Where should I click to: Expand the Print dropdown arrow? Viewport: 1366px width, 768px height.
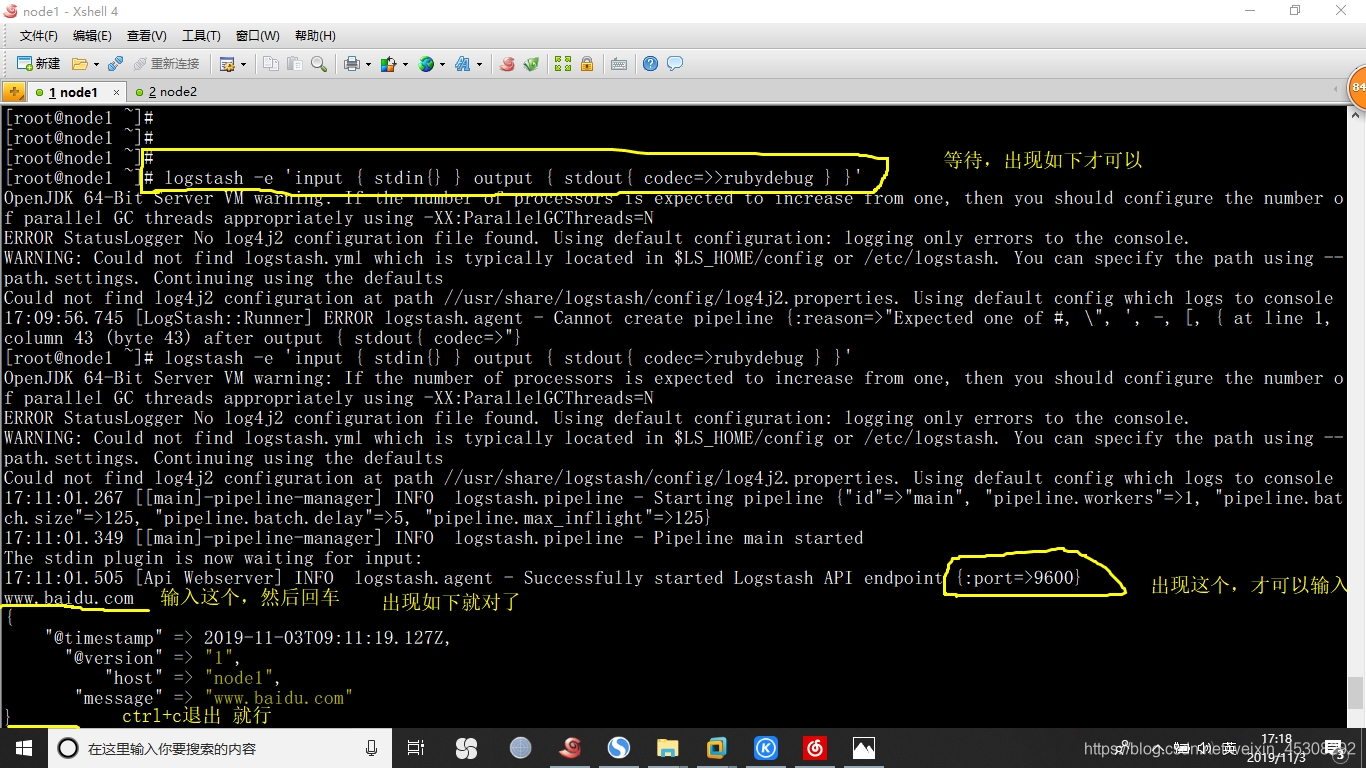[x=368, y=64]
